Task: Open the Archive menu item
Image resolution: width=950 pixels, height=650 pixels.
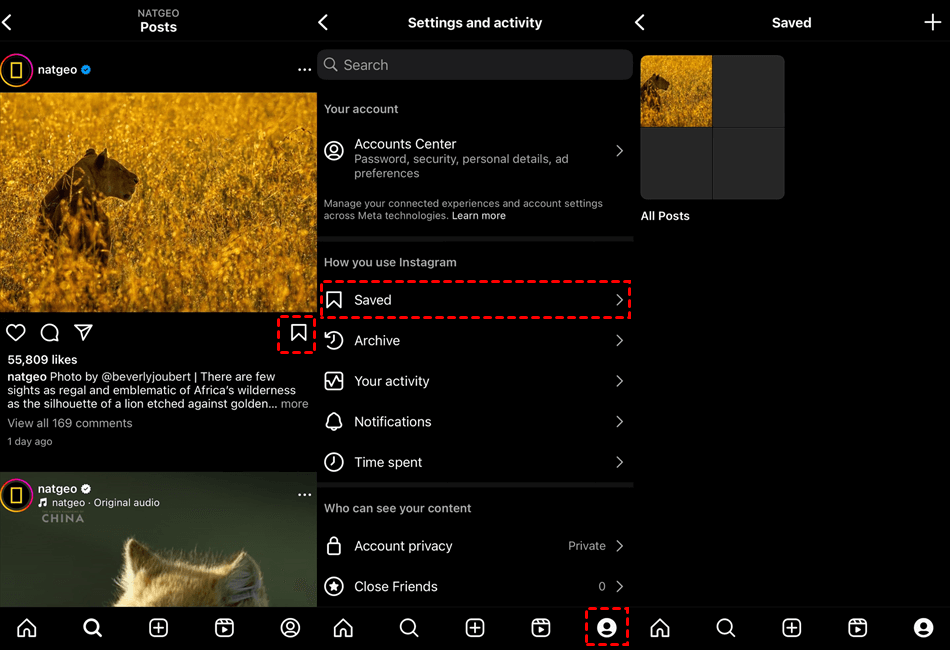Action: [475, 340]
